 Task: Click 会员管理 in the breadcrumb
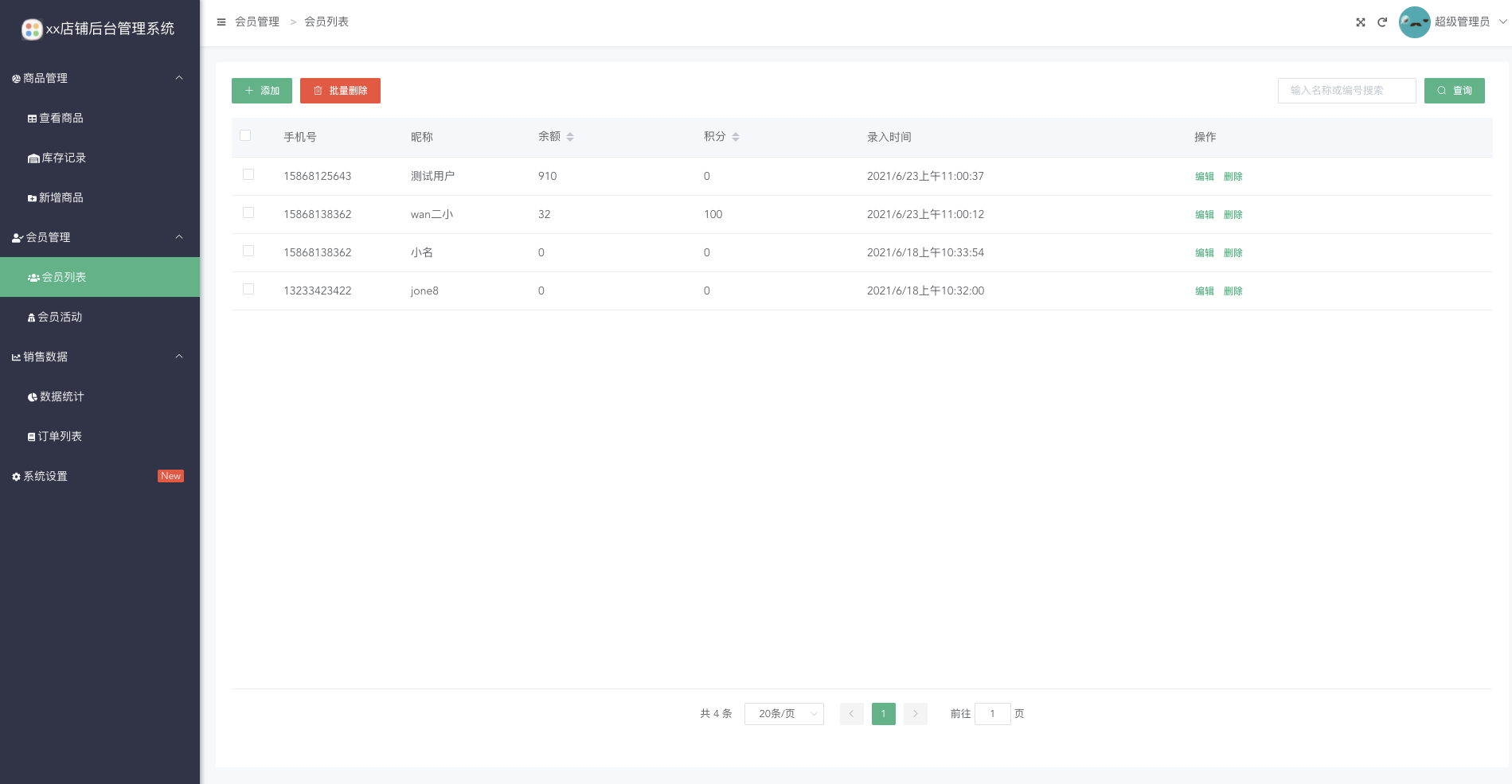256,21
